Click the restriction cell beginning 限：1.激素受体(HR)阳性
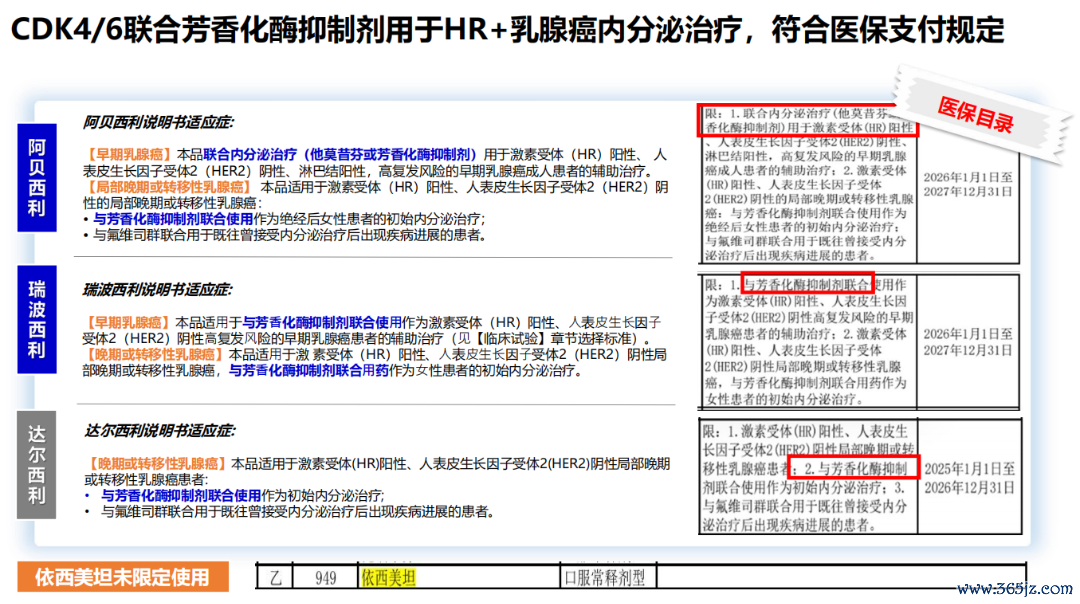This screenshot has width=1080, height=604. [809, 477]
